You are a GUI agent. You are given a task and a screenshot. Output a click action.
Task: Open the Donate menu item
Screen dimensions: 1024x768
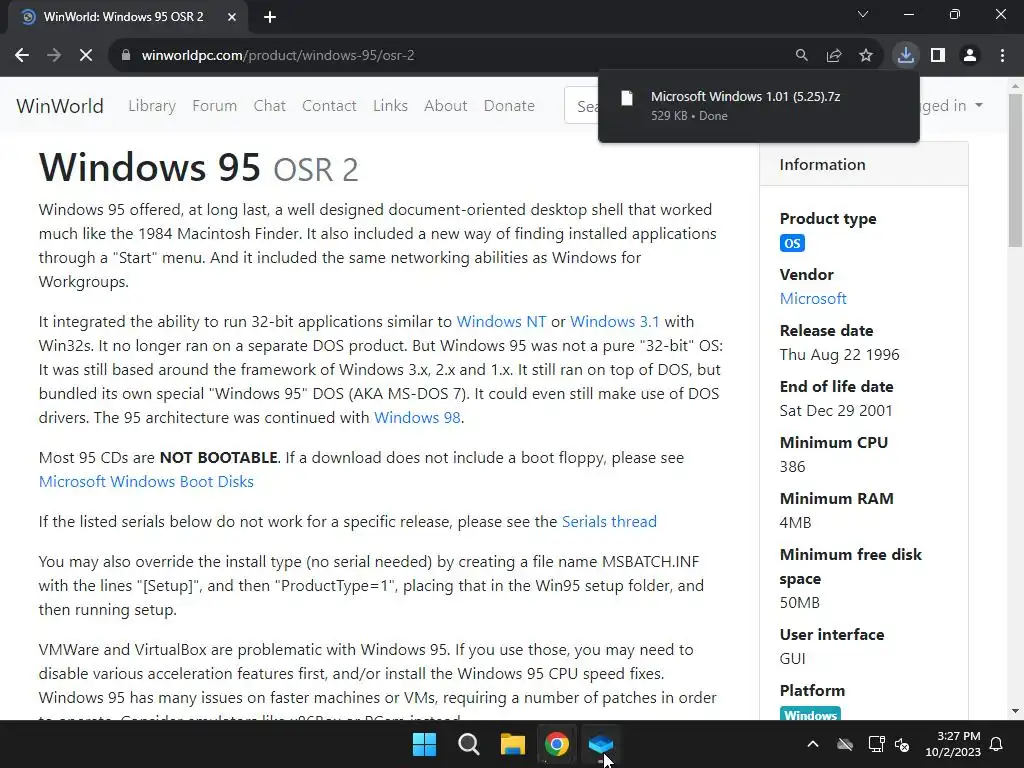coord(509,106)
